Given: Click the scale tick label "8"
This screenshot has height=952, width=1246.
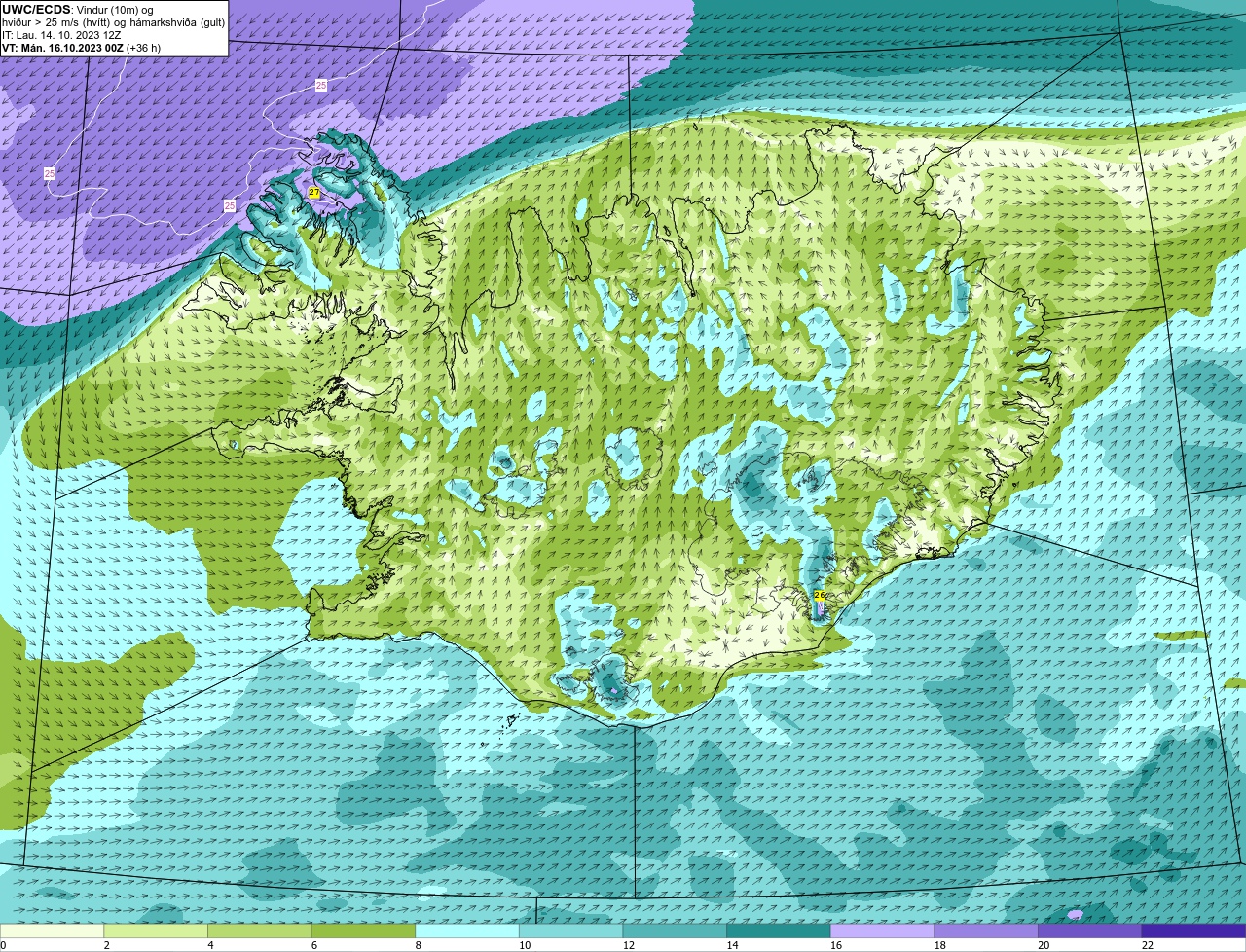Looking at the screenshot, I should 418,945.
